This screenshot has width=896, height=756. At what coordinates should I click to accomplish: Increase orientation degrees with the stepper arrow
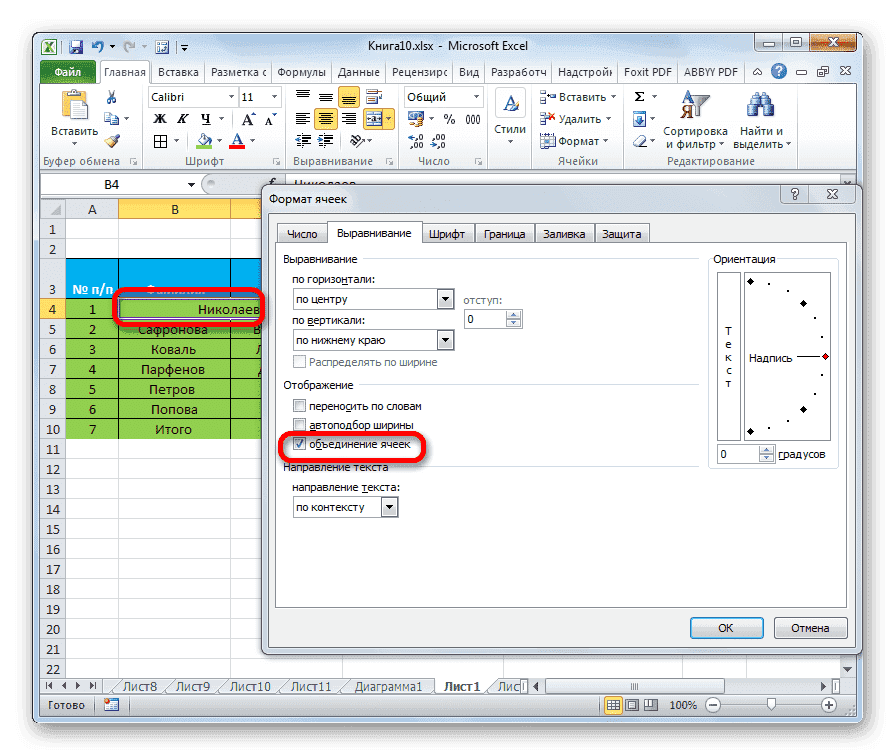click(765, 449)
